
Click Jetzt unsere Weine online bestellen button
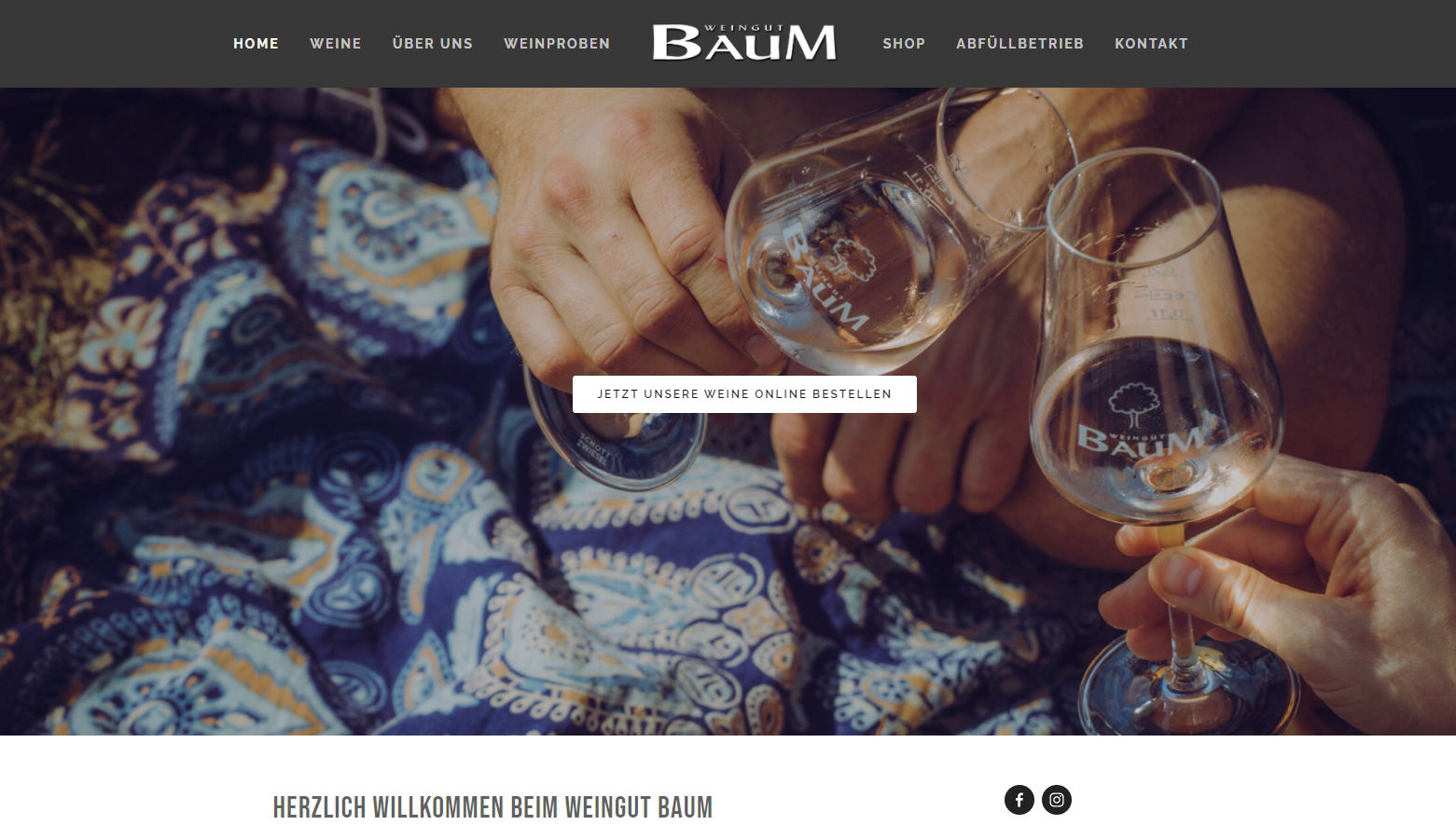744,394
